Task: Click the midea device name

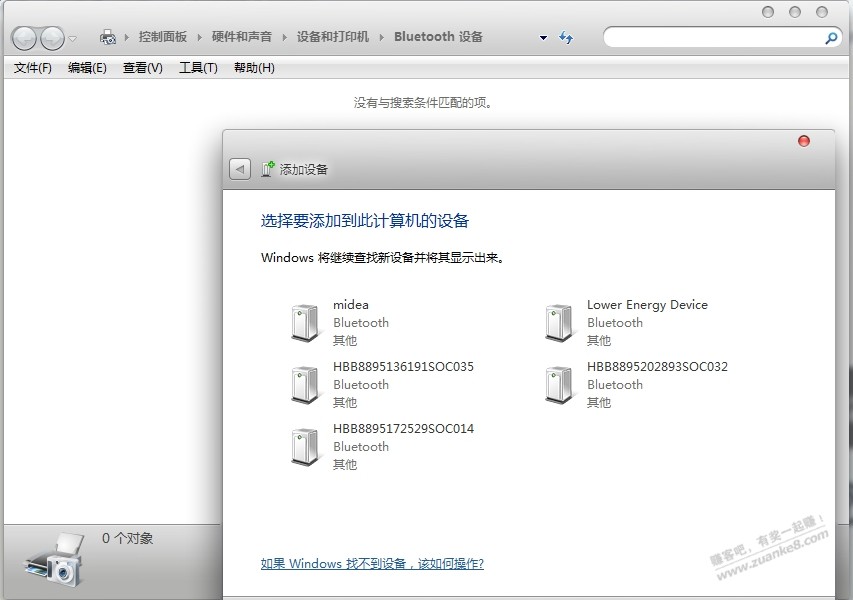Action: coord(351,305)
